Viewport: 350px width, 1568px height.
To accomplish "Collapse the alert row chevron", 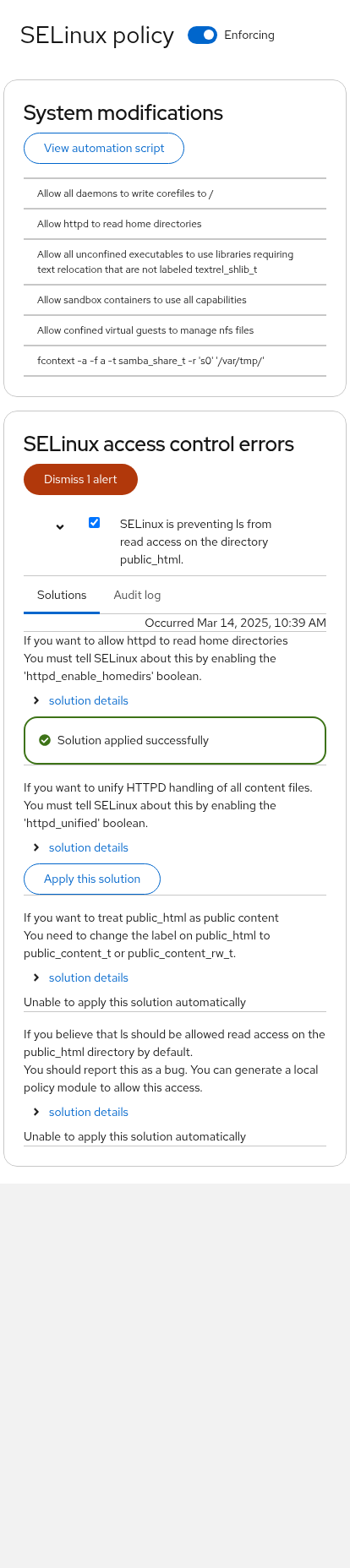I will tap(60, 527).
